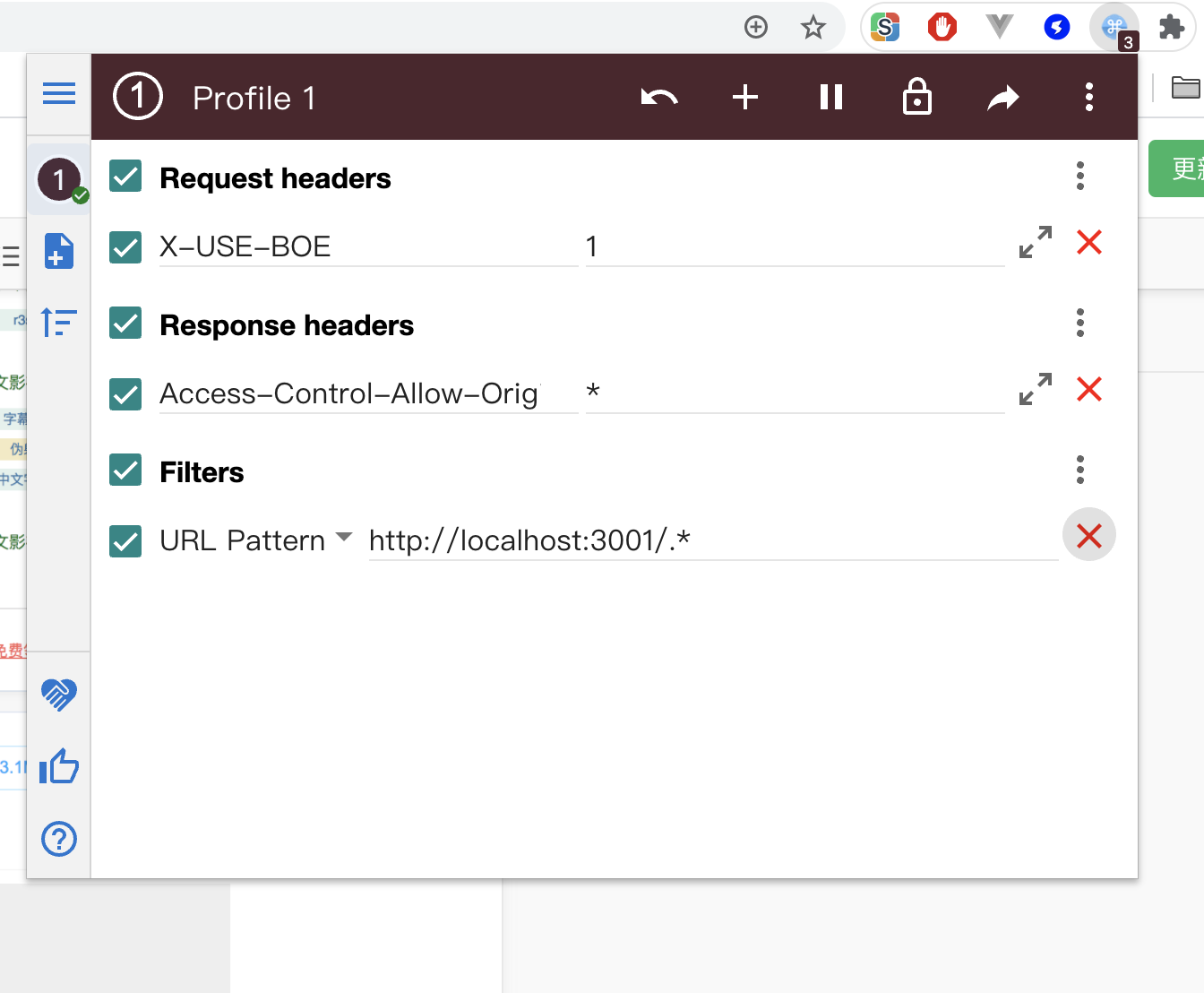Expand the X-USE-BOE header editor
The height and width of the screenshot is (993, 1204).
tap(1036, 242)
